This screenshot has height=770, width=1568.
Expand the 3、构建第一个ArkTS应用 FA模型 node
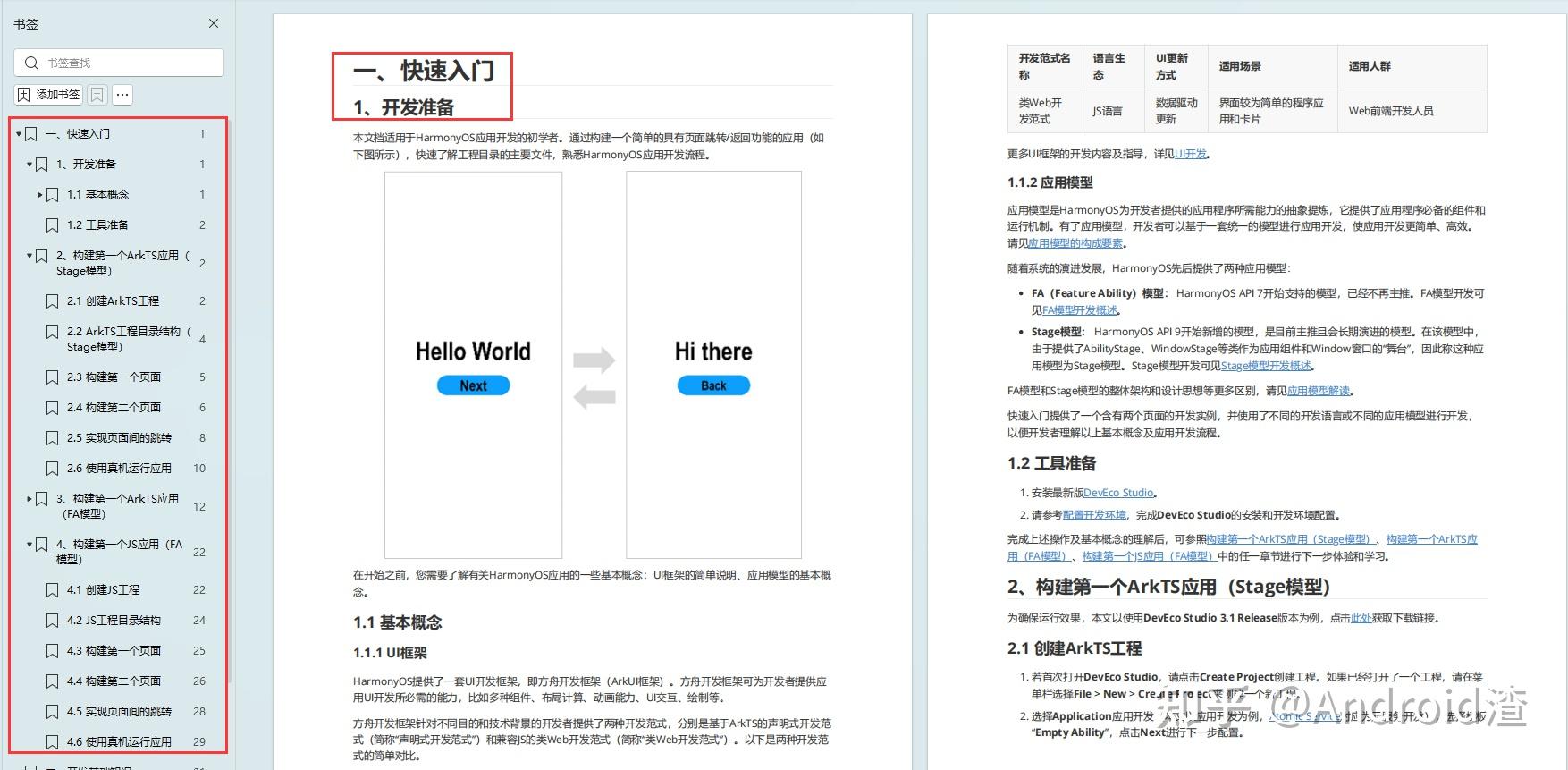click(x=30, y=499)
